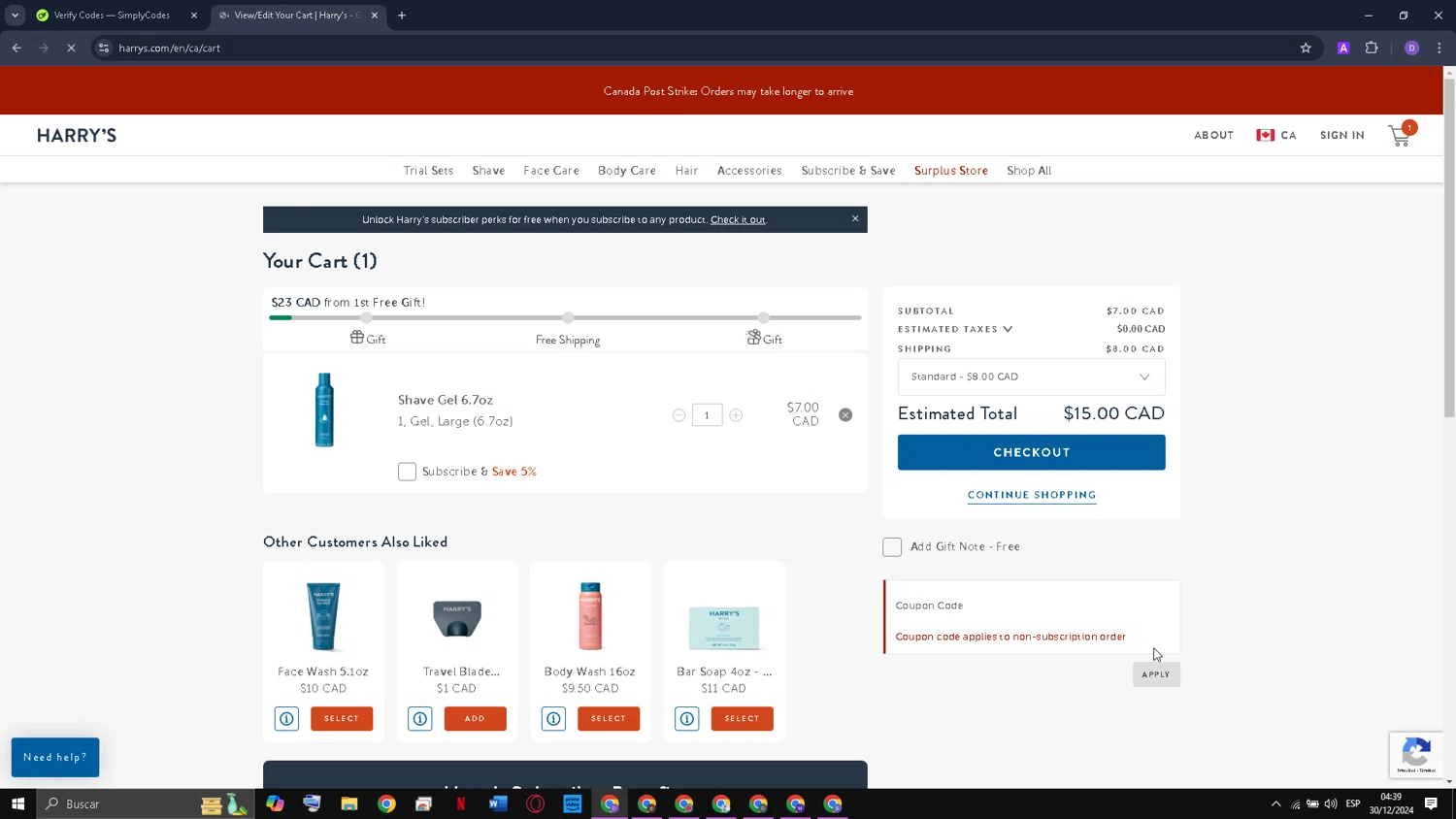1456x819 pixels.
Task: Open browser extensions puzzle icon
Action: [x=1372, y=48]
